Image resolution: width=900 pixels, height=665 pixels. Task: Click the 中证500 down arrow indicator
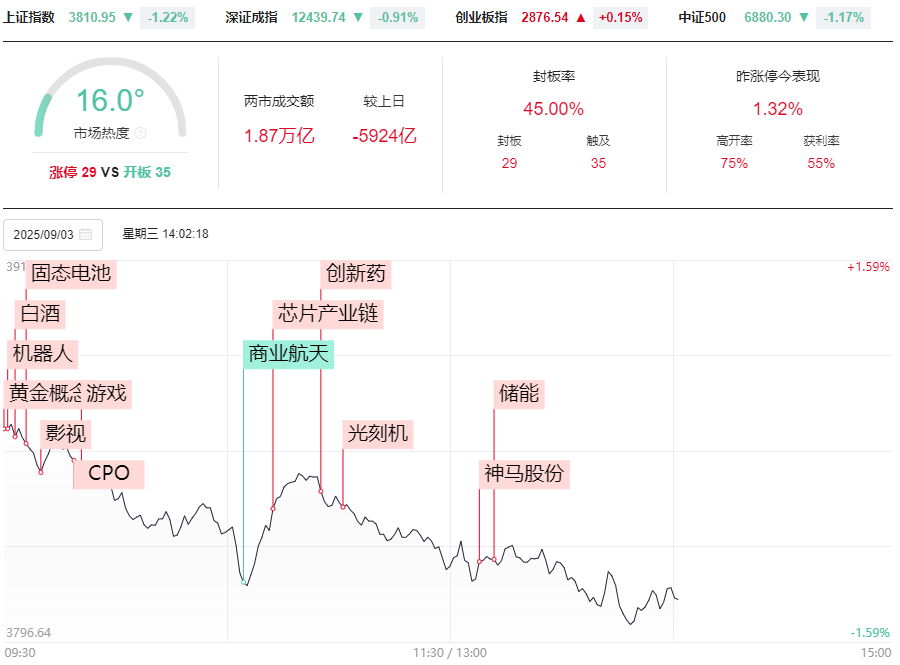(804, 17)
